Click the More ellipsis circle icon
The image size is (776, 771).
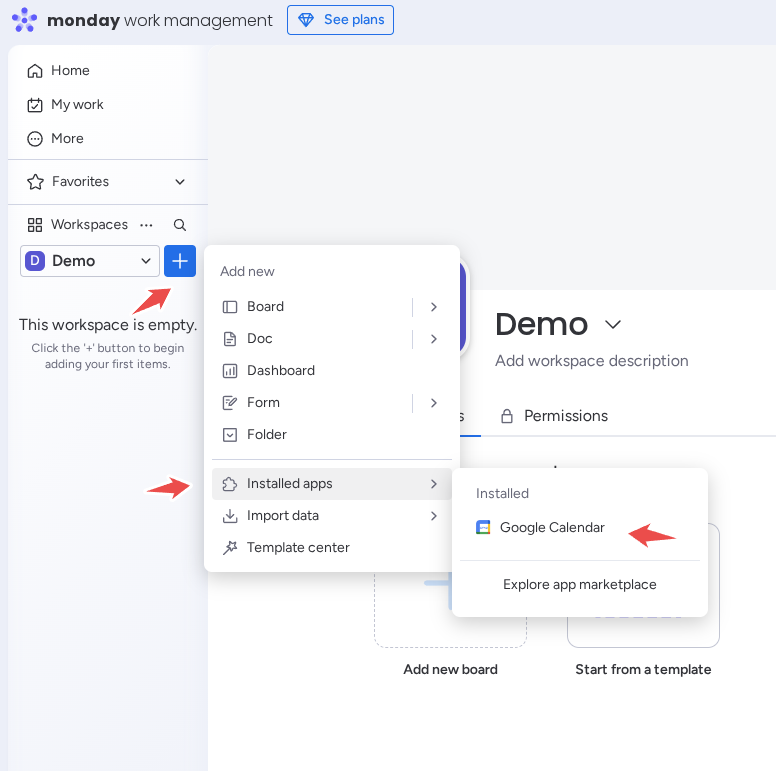35,139
